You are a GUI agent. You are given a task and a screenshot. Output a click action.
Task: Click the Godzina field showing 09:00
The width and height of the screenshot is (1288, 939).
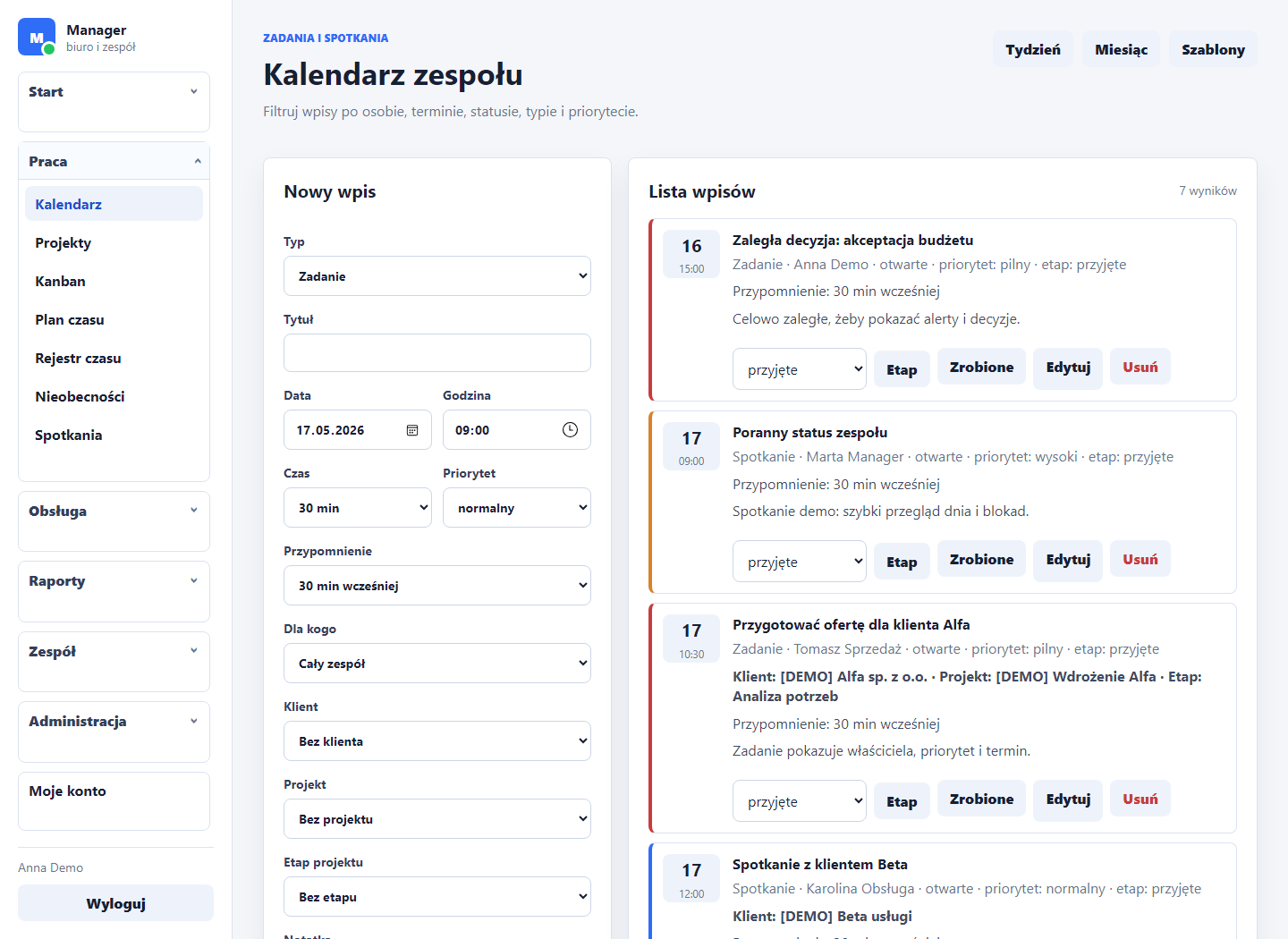coord(517,430)
